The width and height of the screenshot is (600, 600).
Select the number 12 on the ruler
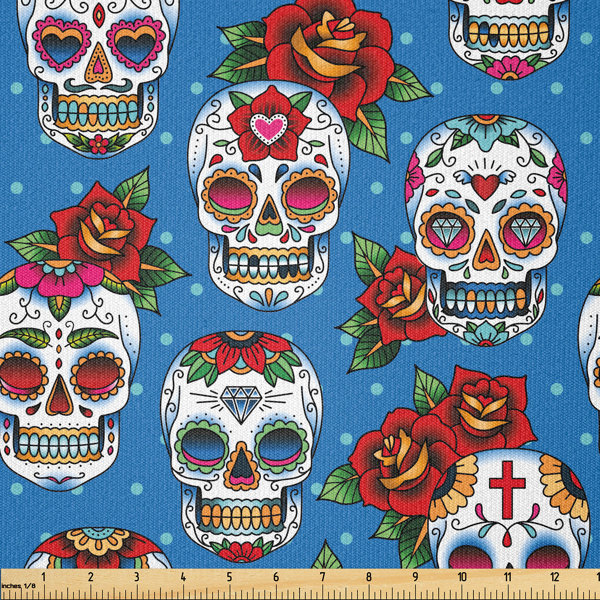click(555, 577)
